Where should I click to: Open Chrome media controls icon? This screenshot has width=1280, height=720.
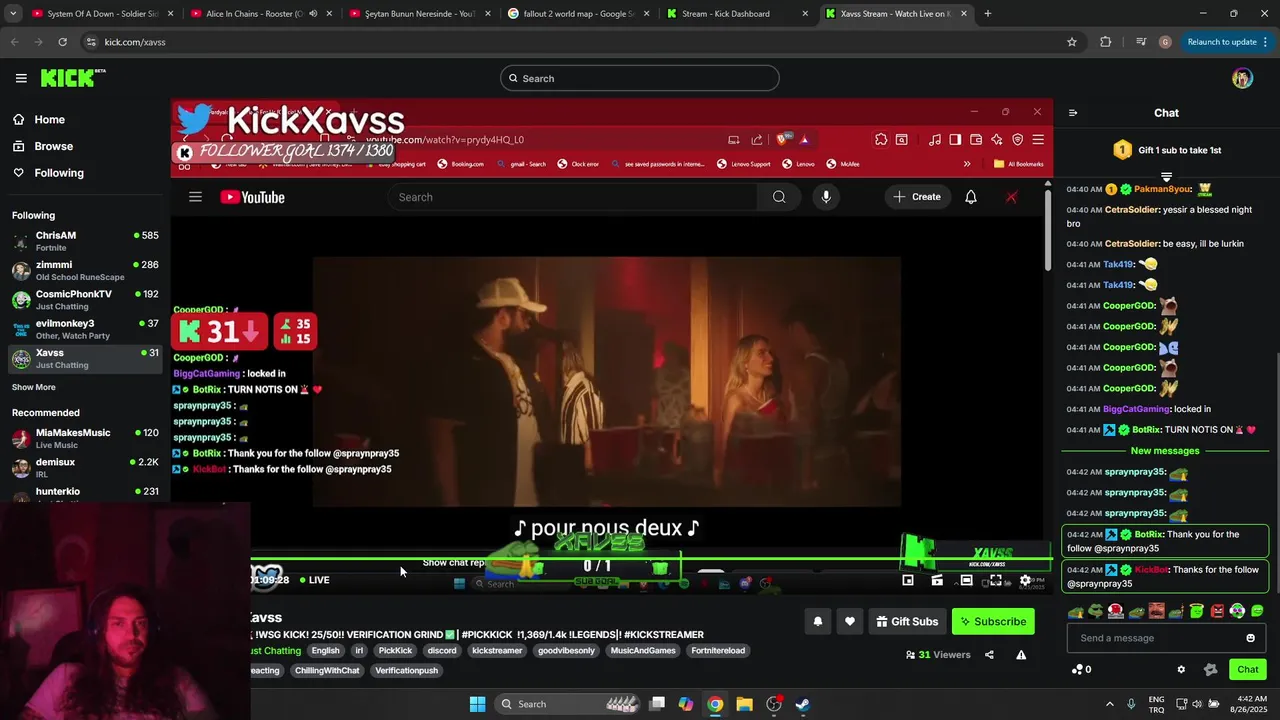[x=1141, y=42]
